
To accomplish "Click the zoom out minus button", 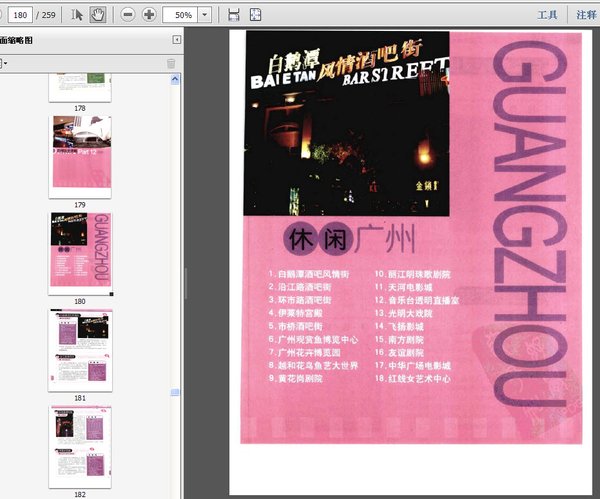I will pos(128,15).
